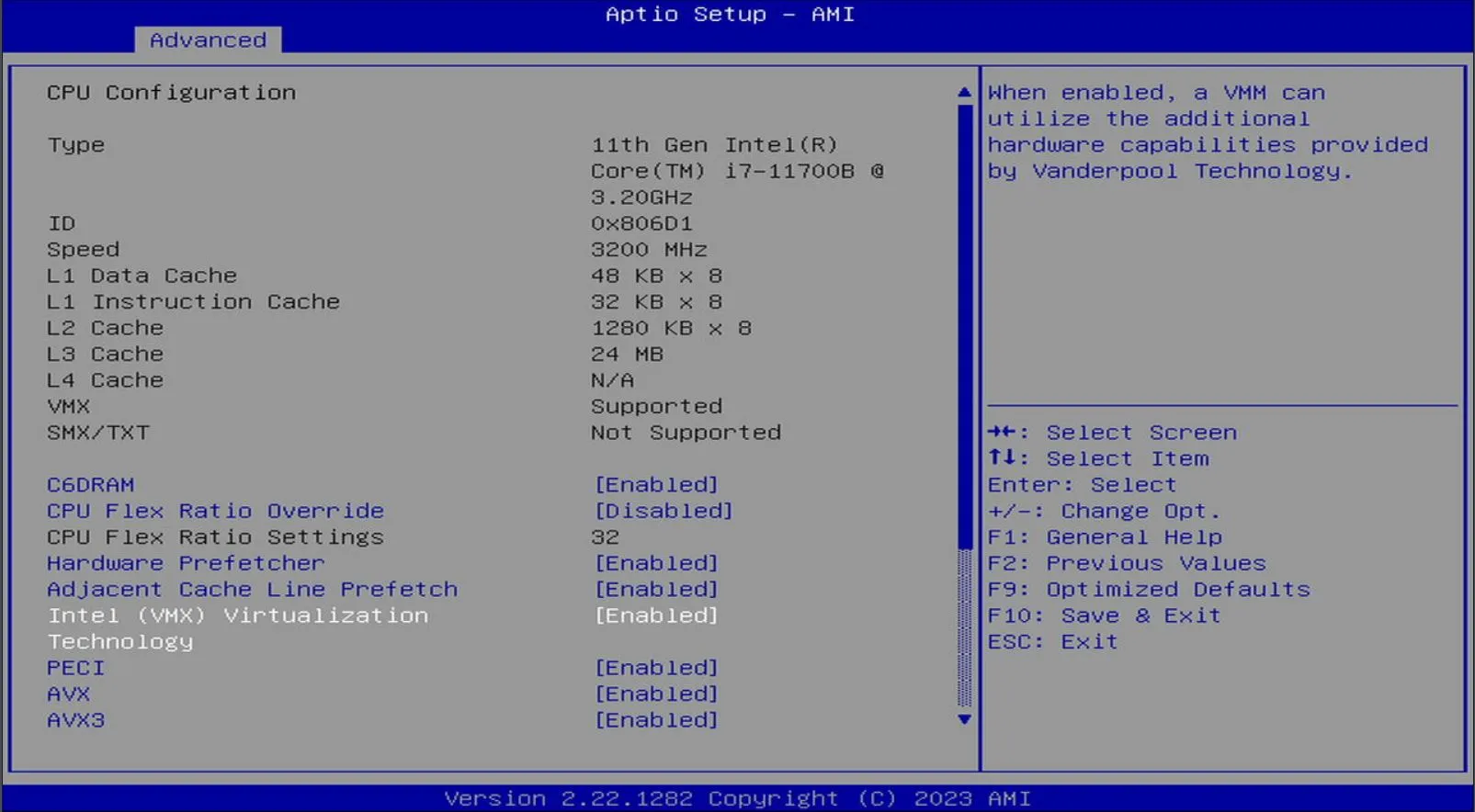Select the C6DRAM setting label
Viewport: 1475px width, 812px height.
click(91, 485)
